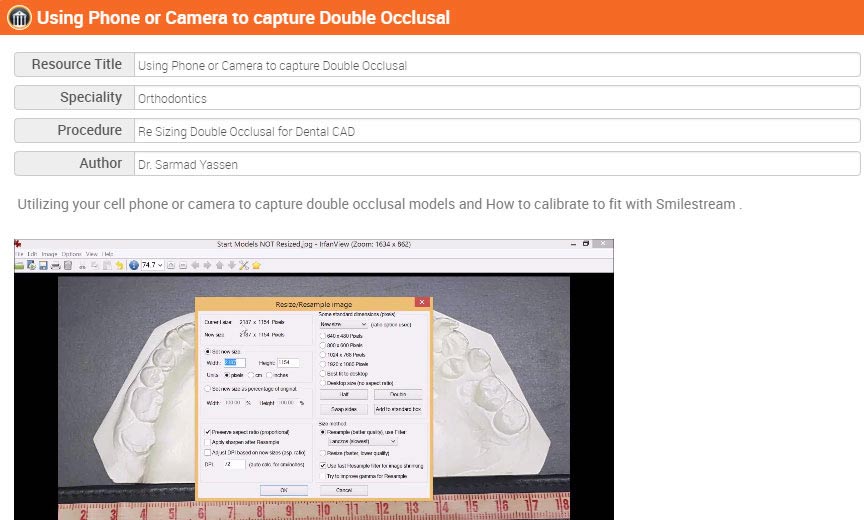Open the Edit menu in IrfanView
864x520 pixels.
pos(33,254)
